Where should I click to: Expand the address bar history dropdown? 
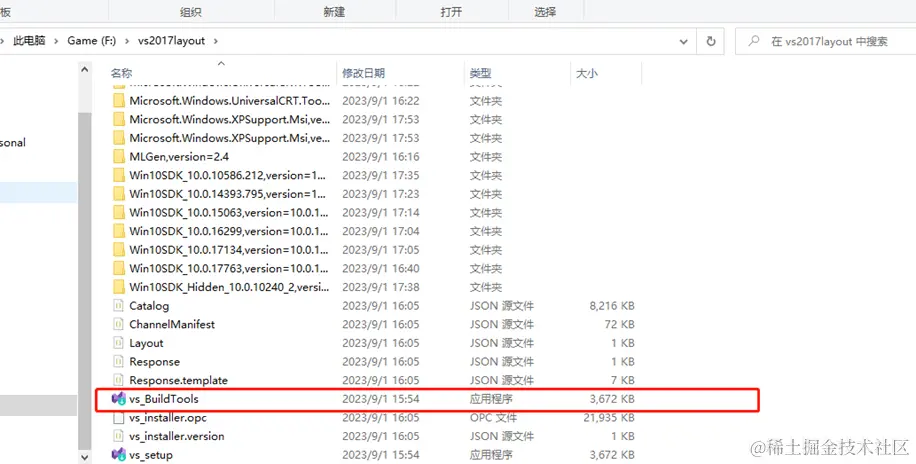click(683, 41)
